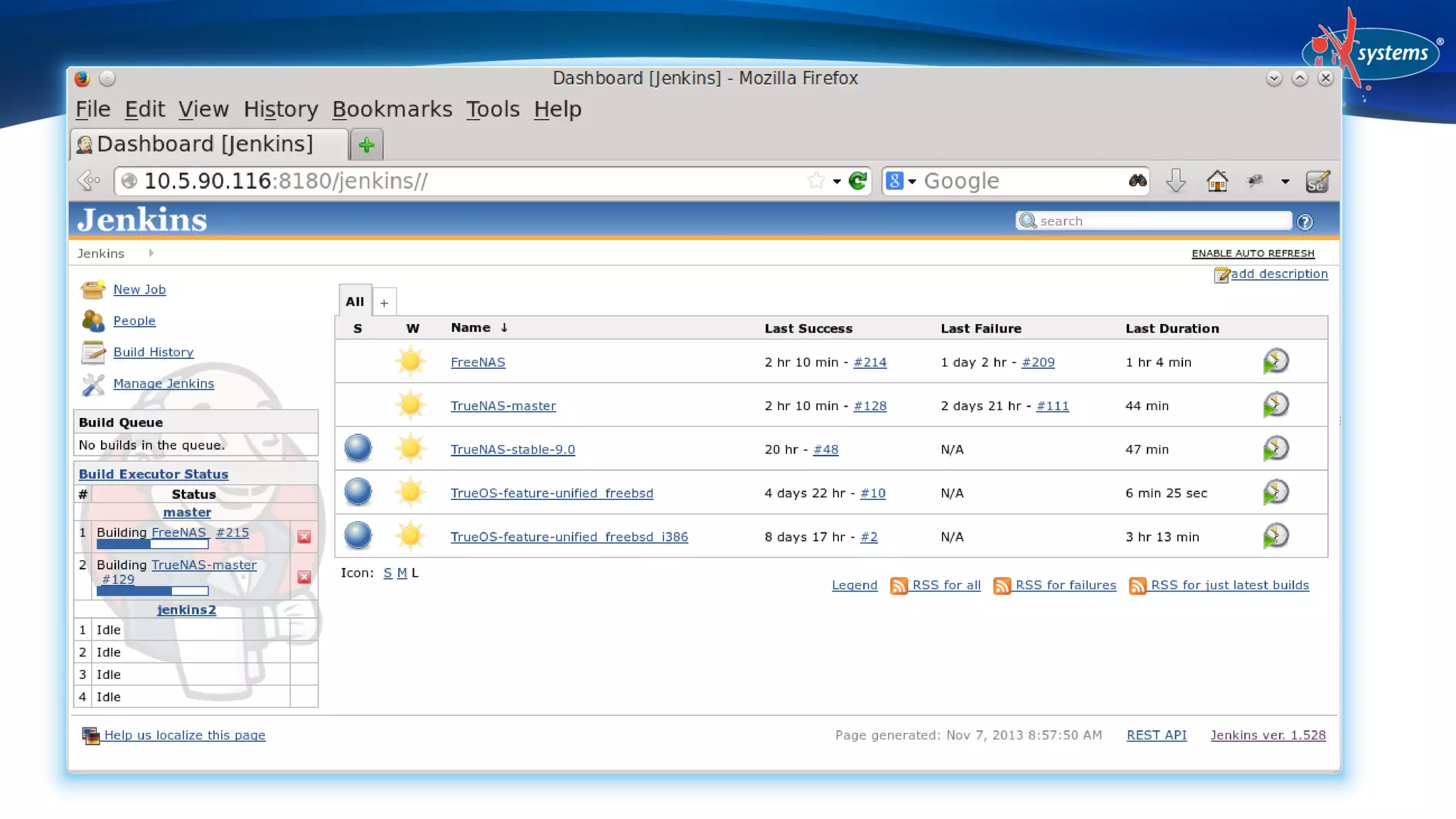1456x819 pixels.
Task: Schedule a build for TrueNAS-stable-9.0
Action: point(1275,449)
